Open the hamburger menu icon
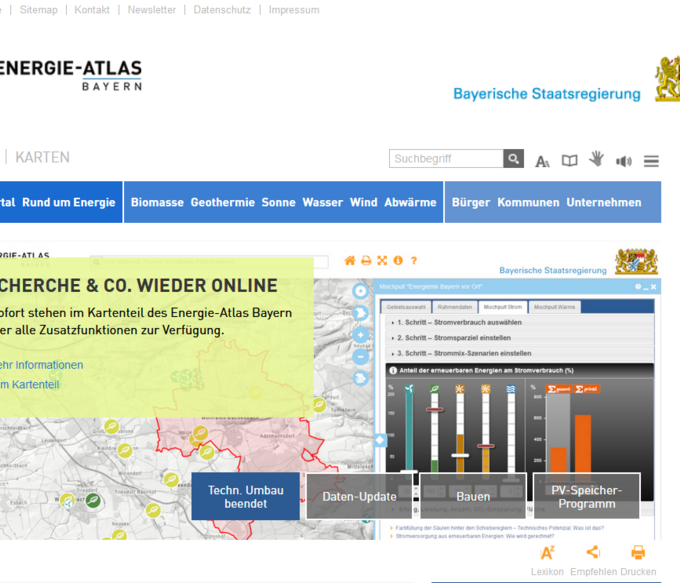 click(x=651, y=161)
